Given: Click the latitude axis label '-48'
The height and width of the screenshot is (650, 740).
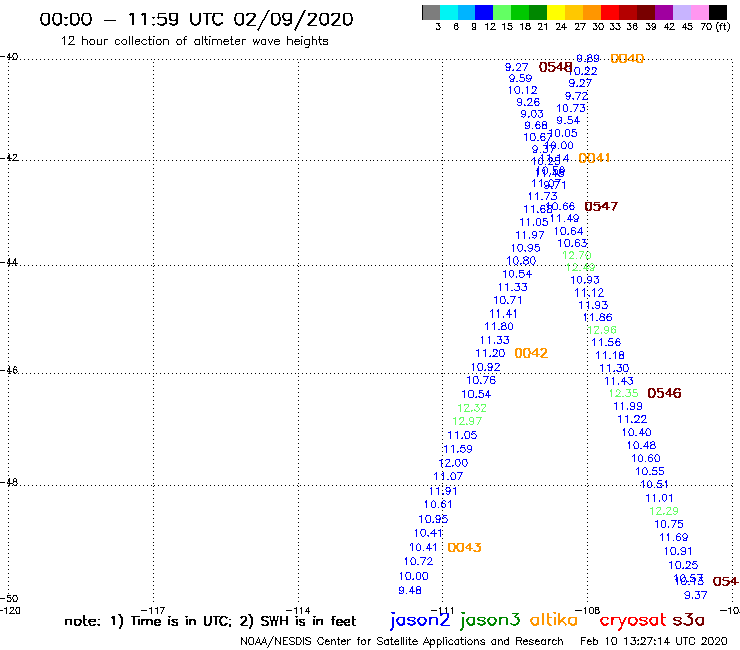Looking at the screenshot, I should point(8,483).
